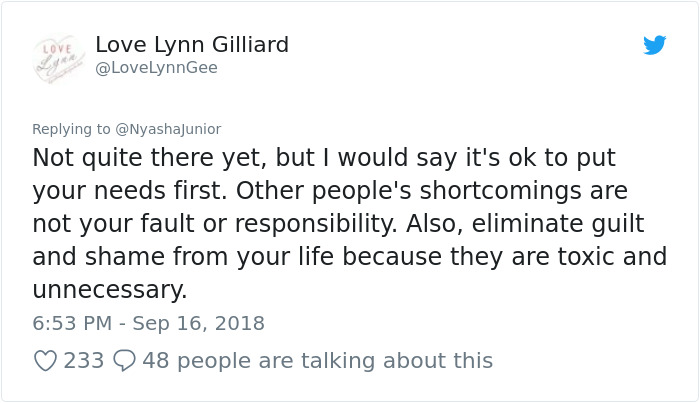Open the Love Lynn heart avatar
This screenshot has width=700, height=403.
[x=59, y=59]
